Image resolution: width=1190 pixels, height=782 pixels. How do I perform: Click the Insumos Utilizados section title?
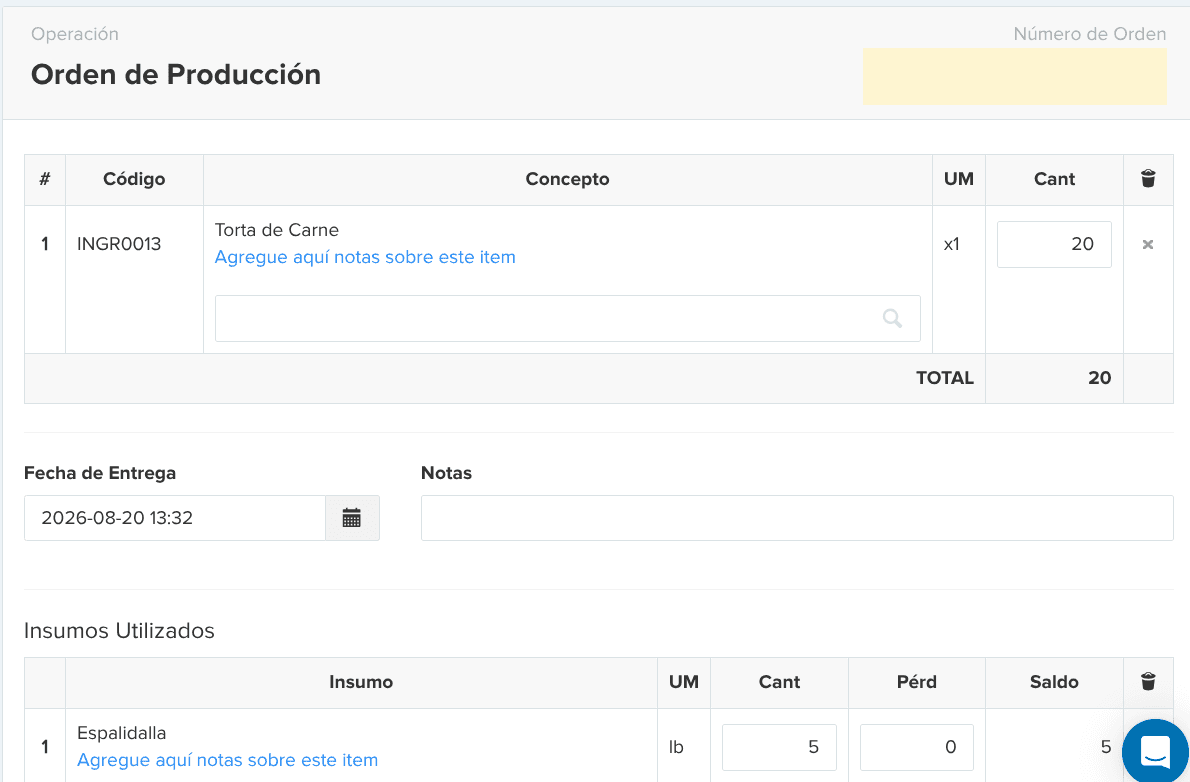click(119, 631)
